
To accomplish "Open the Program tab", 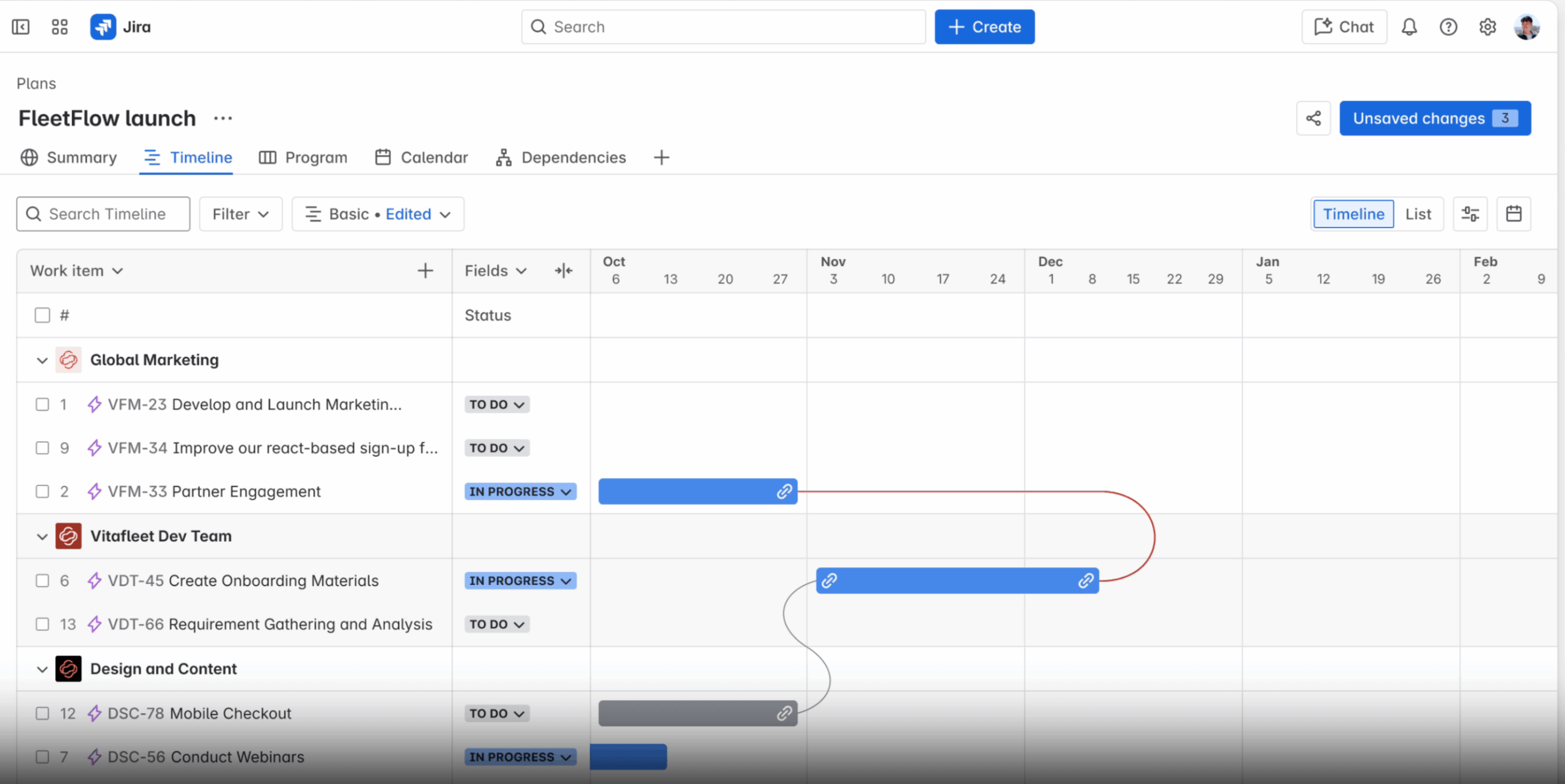I will (x=303, y=158).
